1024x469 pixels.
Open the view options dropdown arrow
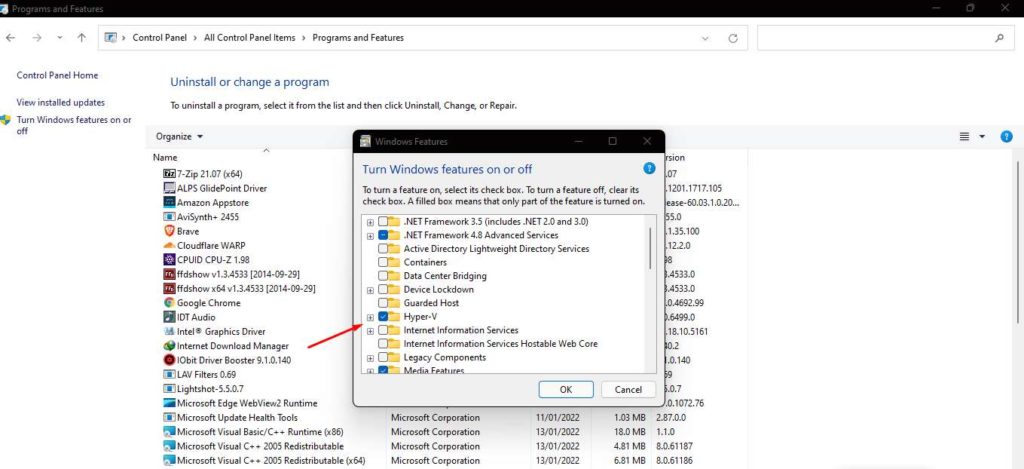982,137
